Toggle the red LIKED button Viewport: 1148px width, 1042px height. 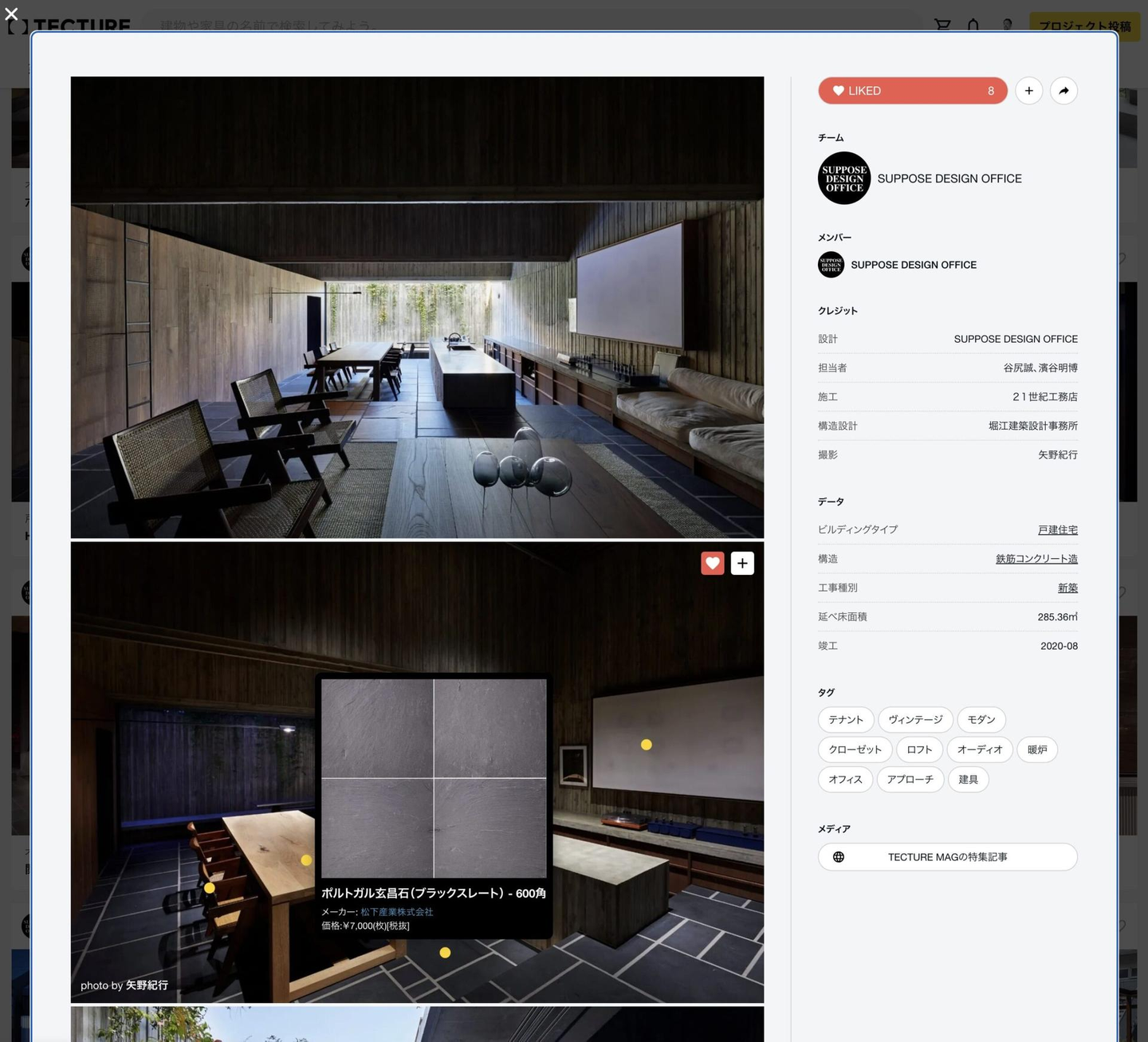[x=912, y=91]
